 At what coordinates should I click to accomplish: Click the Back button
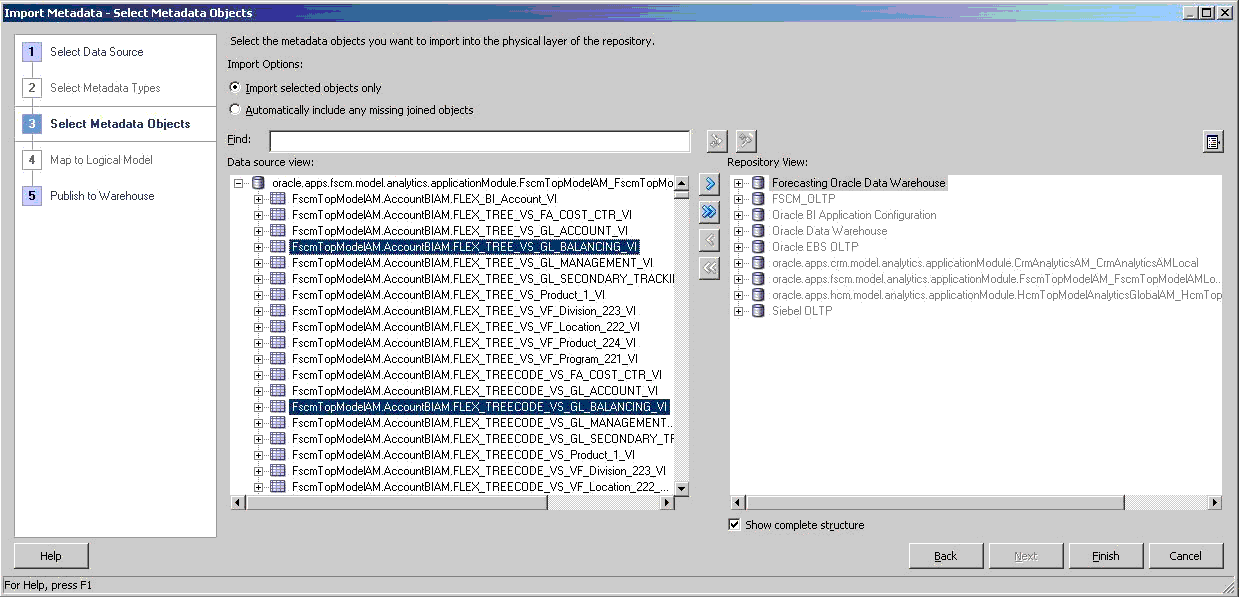click(946, 556)
